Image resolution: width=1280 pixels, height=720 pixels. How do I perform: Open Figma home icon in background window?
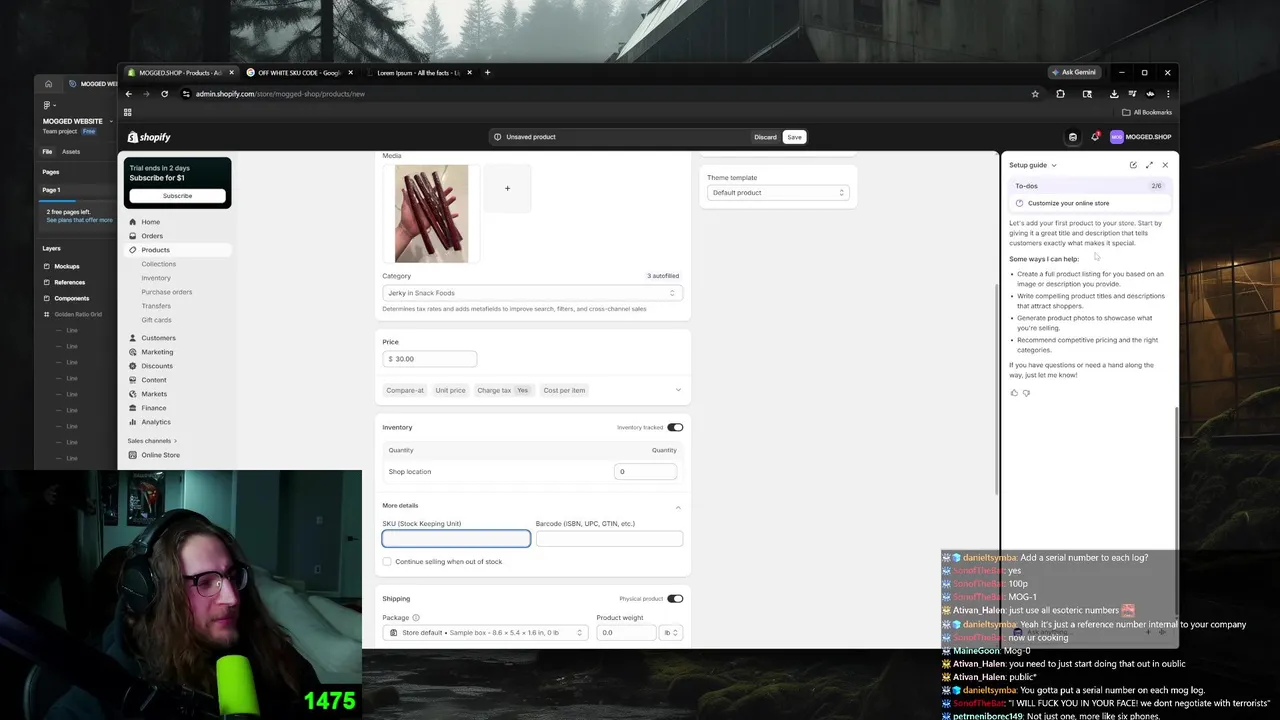[x=48, y=84]
